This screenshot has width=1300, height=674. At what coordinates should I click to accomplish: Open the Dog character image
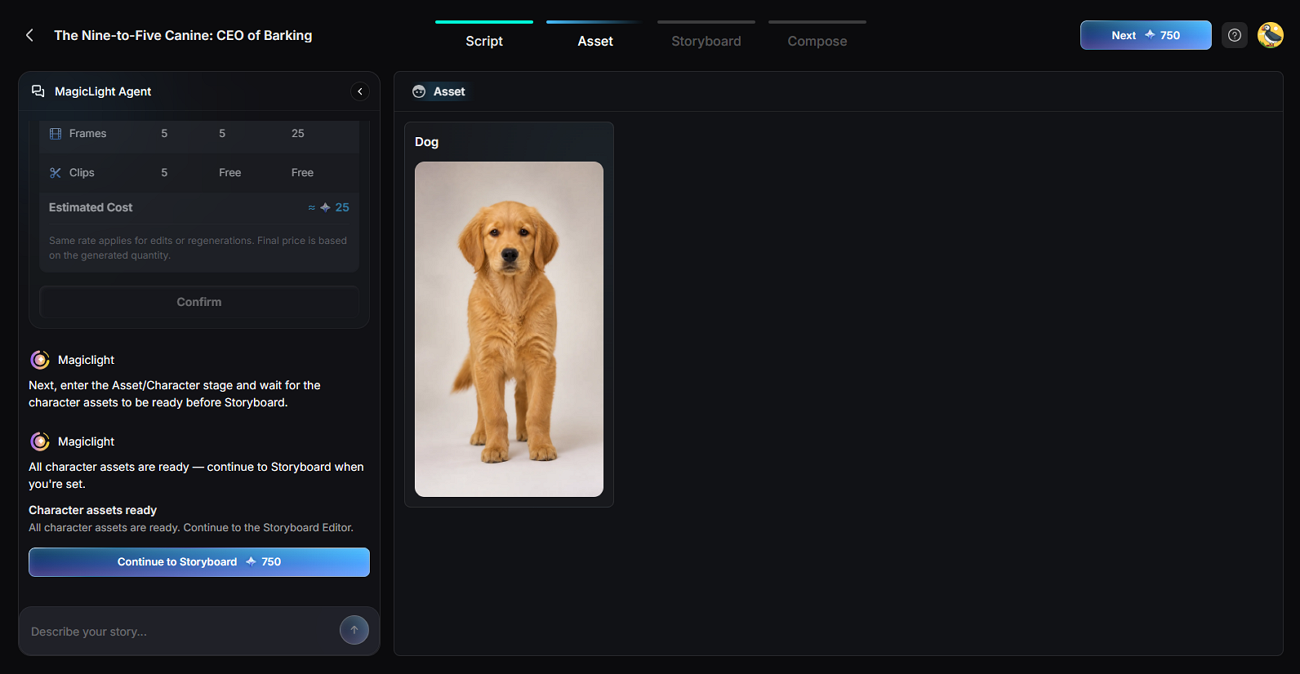pyautogui.click(x=509, y=329)
